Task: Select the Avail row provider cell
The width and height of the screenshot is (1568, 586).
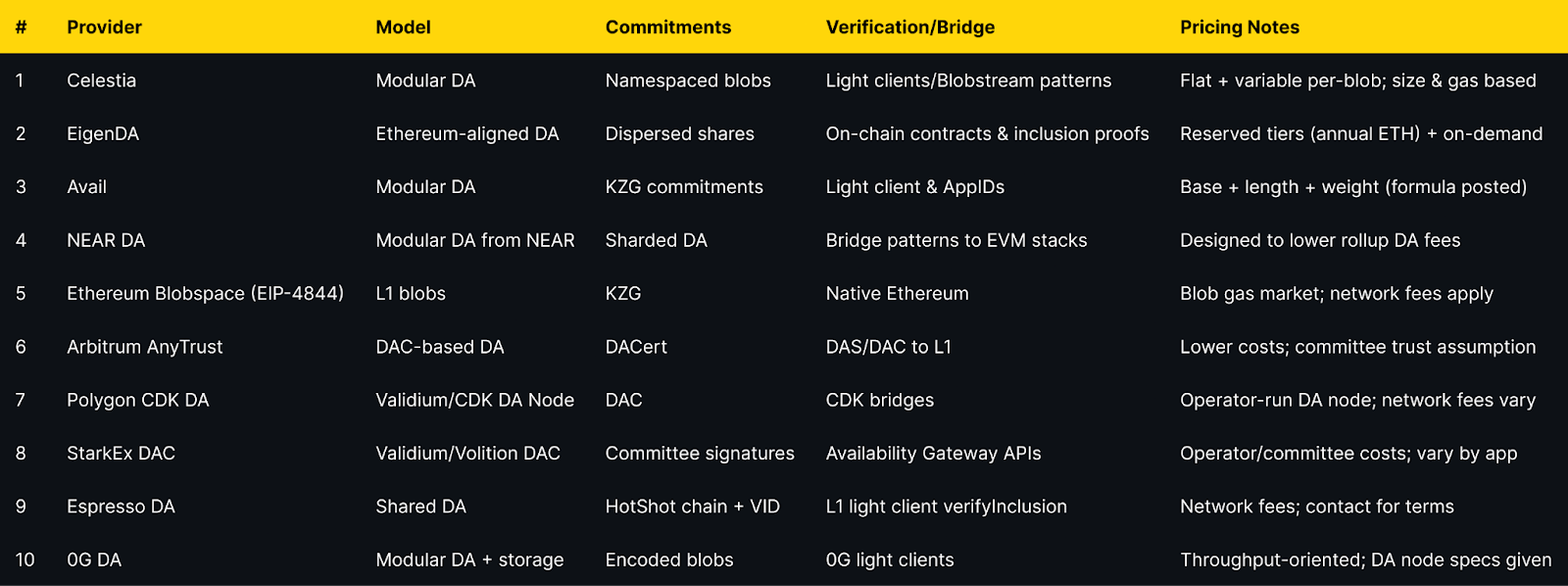Action: (86, 187)
